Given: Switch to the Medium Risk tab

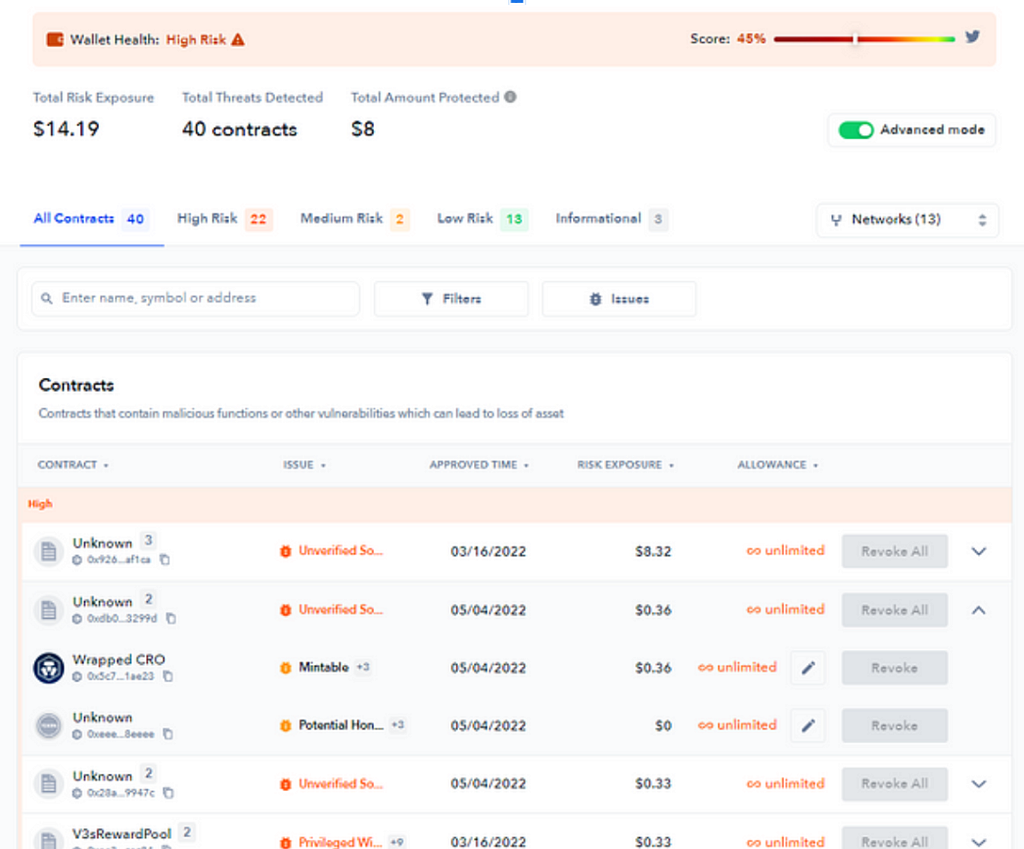Looking at the screenshot, I should point(355,219).
